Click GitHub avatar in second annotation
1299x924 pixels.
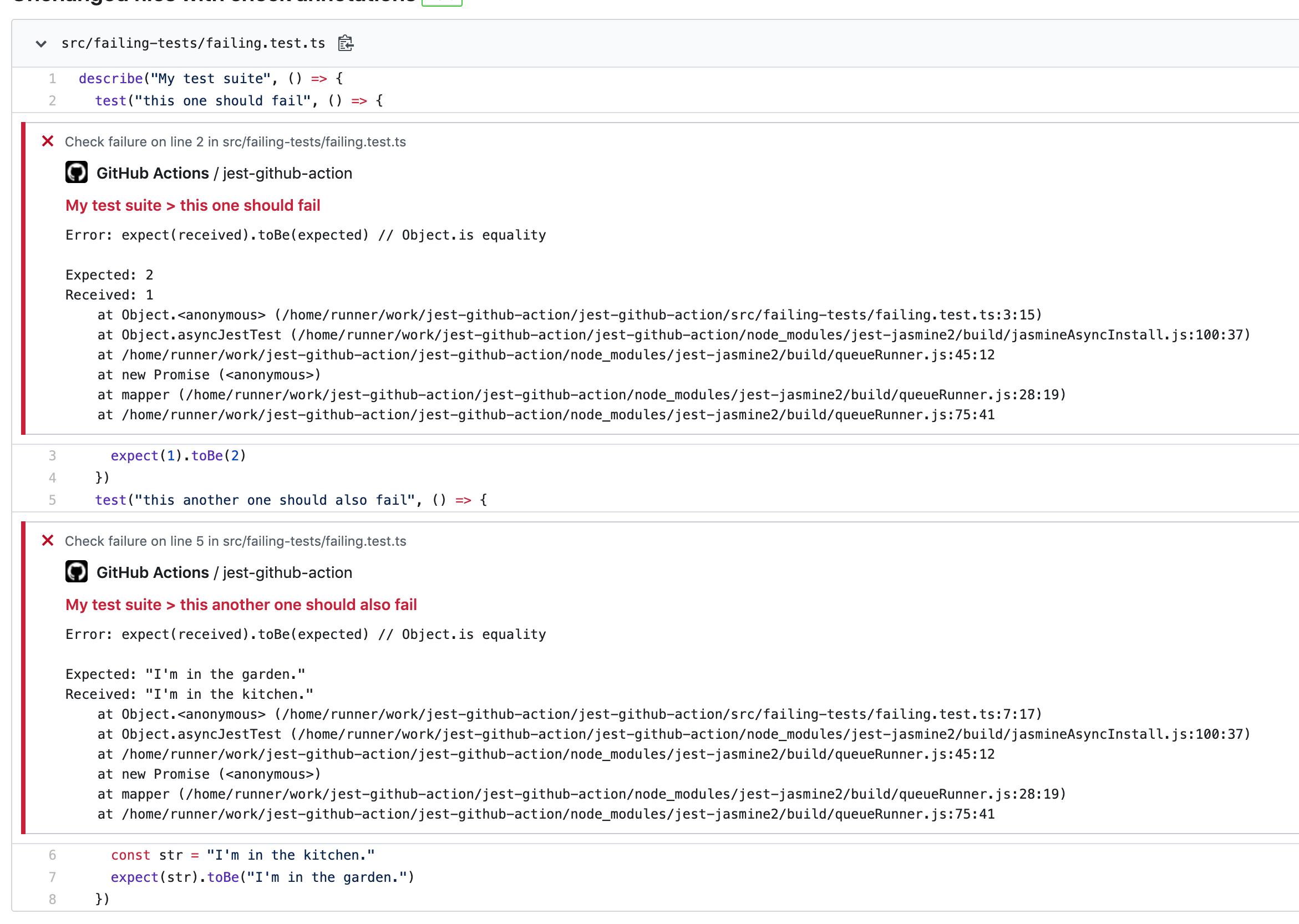(76, 572)
